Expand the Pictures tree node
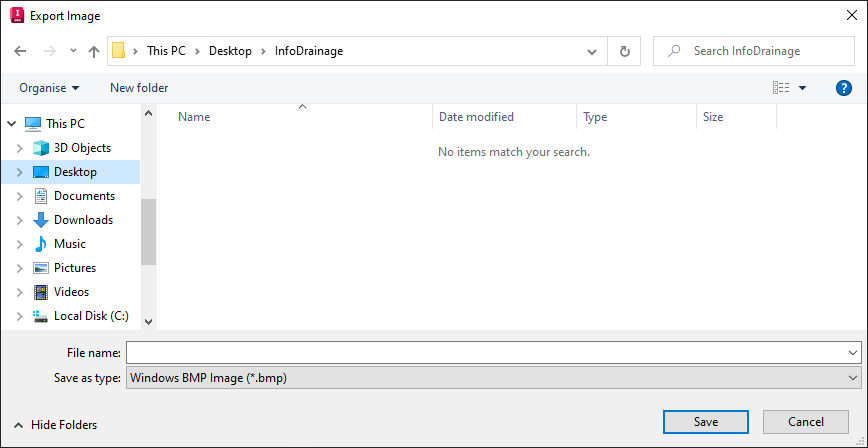The height and width of the screenshot is (448, 868). (19, 268)
